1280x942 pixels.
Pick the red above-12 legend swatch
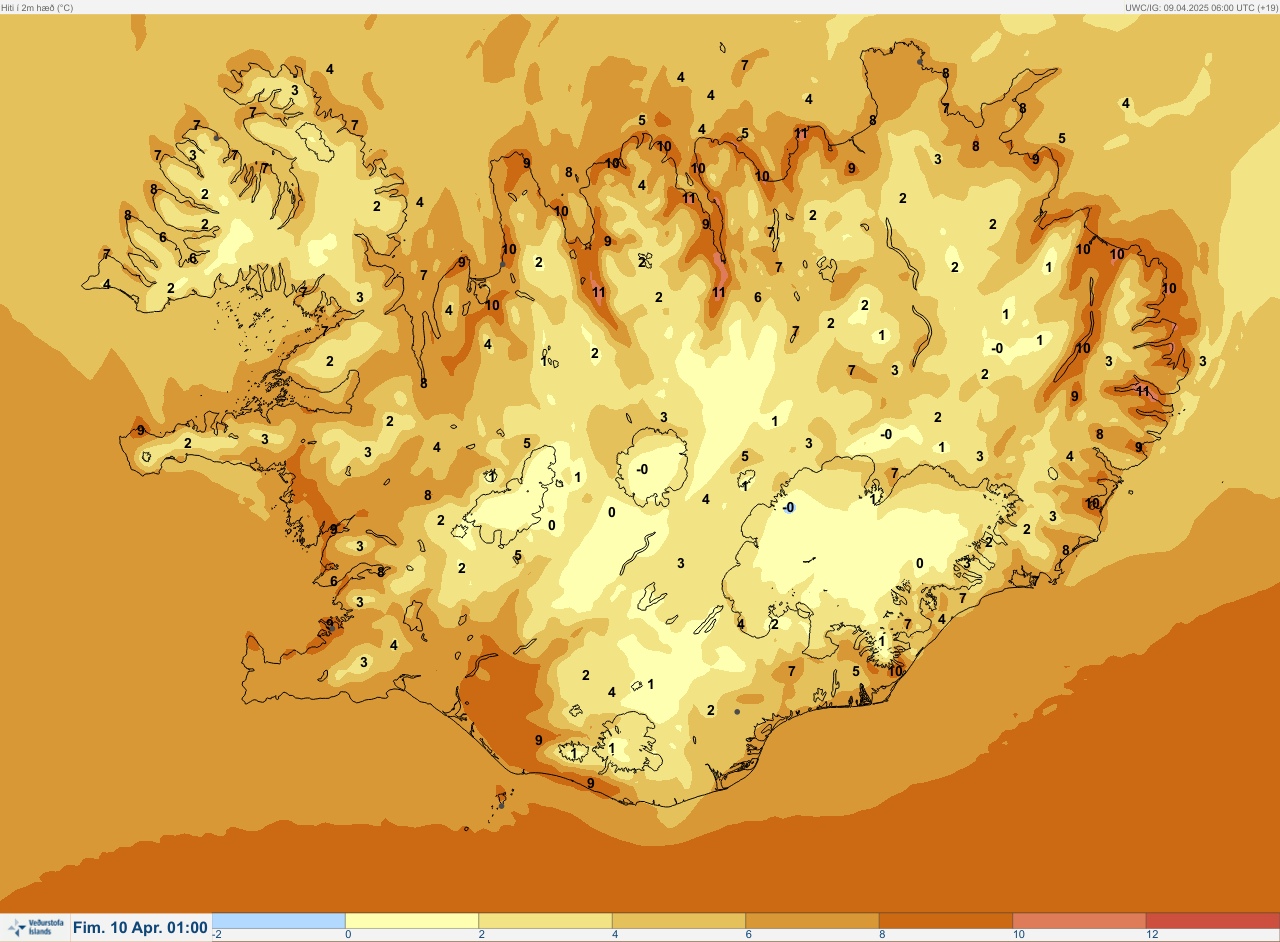1212,920
